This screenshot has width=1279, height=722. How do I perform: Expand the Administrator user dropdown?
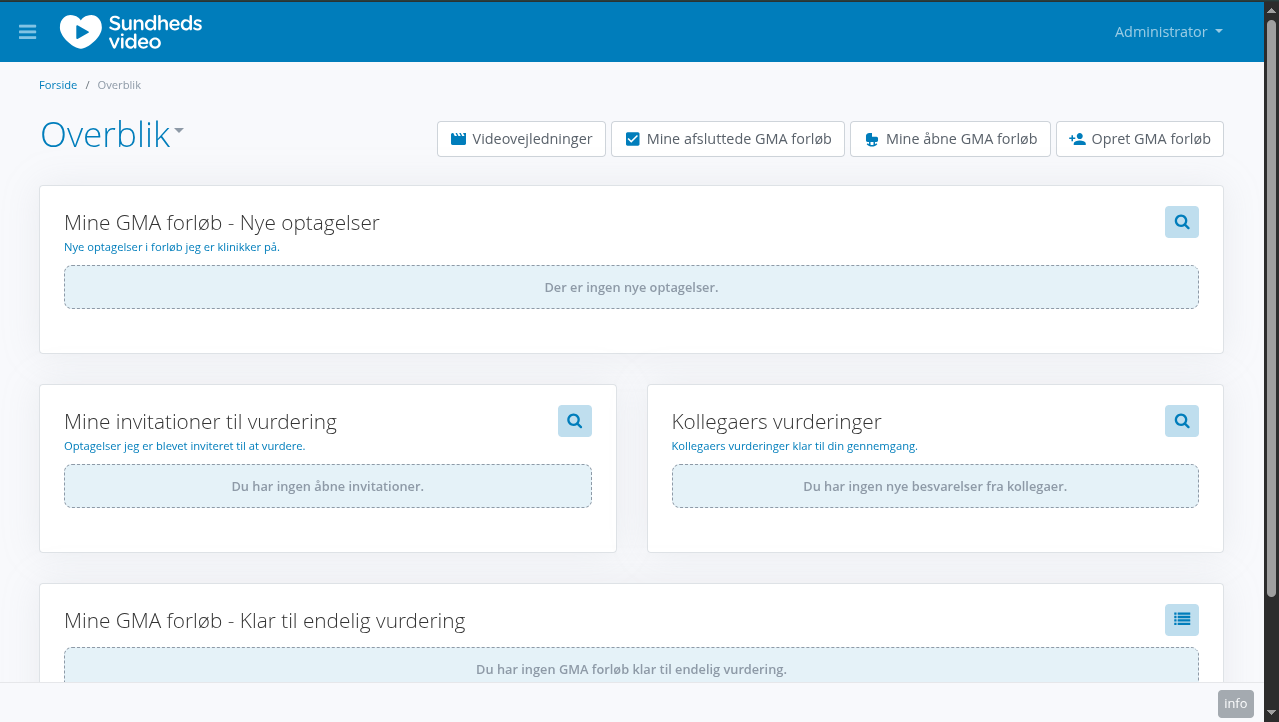point(1168,32)
